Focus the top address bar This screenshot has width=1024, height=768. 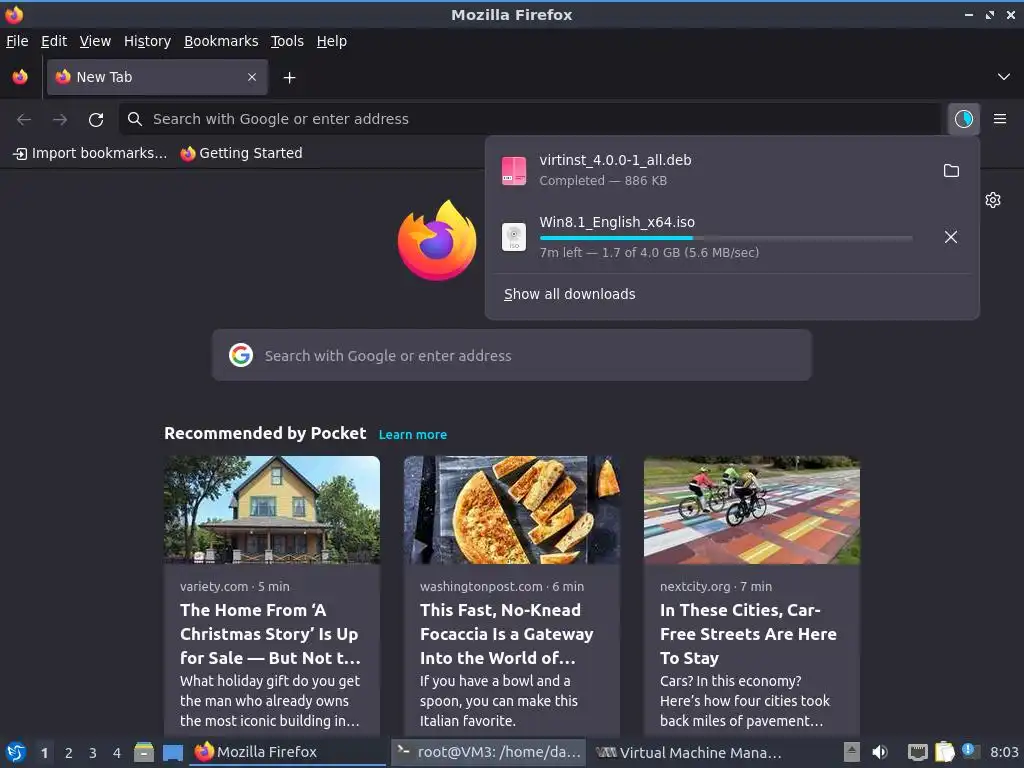click(x=530, y=119)
